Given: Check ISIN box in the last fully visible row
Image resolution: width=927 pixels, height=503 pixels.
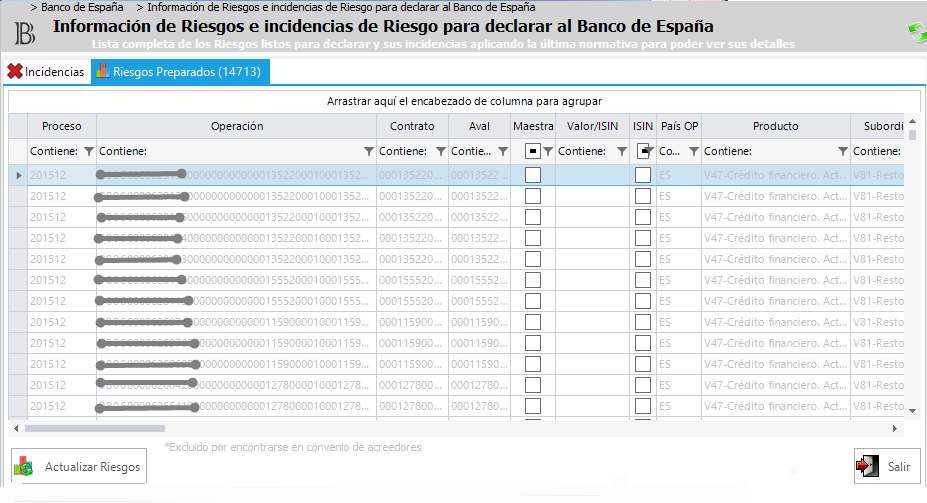Looking at the screenshot, I should point(643,406).
